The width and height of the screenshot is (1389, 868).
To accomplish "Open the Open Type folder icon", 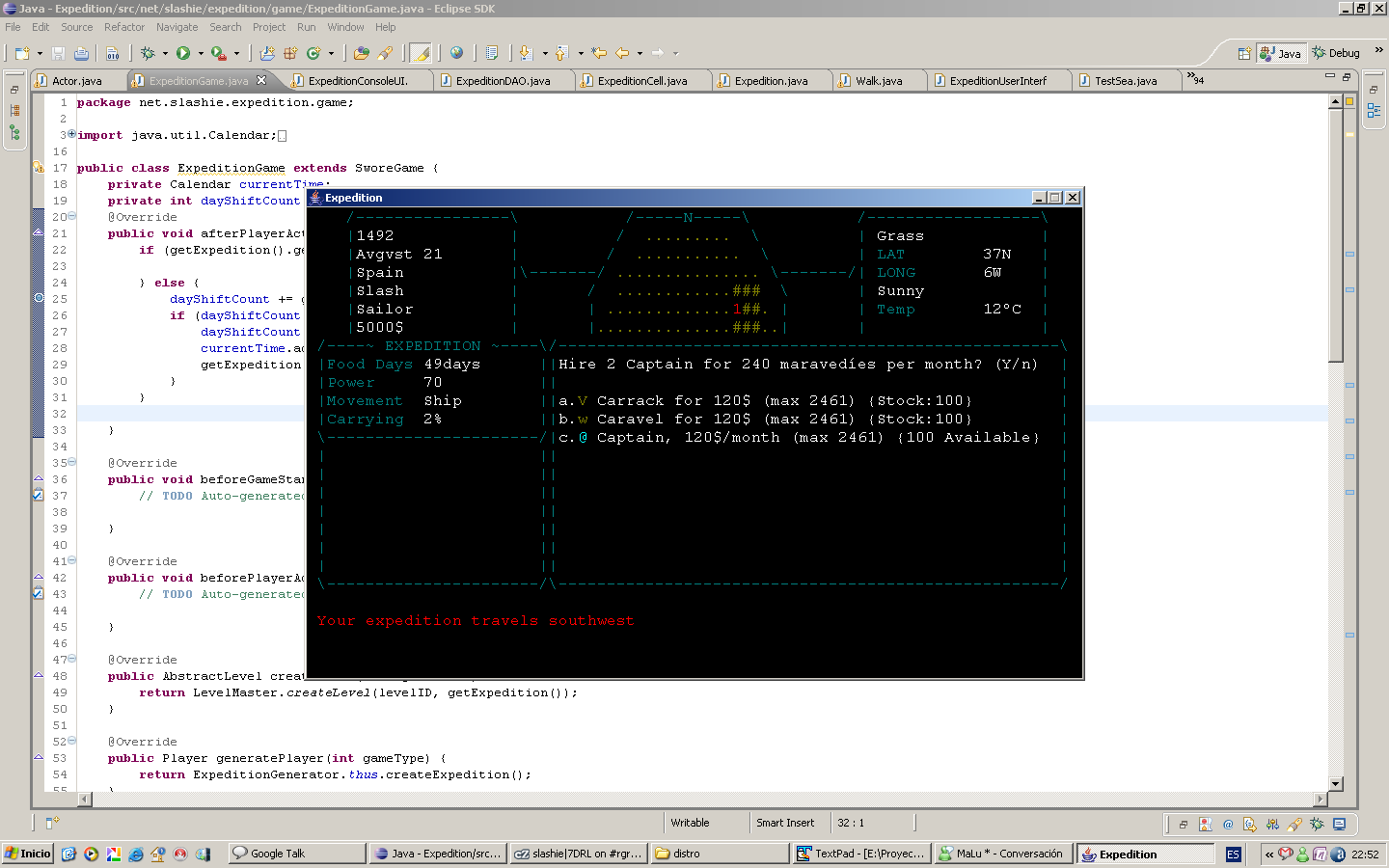I will pyautogui.click(x=362, y=53).
